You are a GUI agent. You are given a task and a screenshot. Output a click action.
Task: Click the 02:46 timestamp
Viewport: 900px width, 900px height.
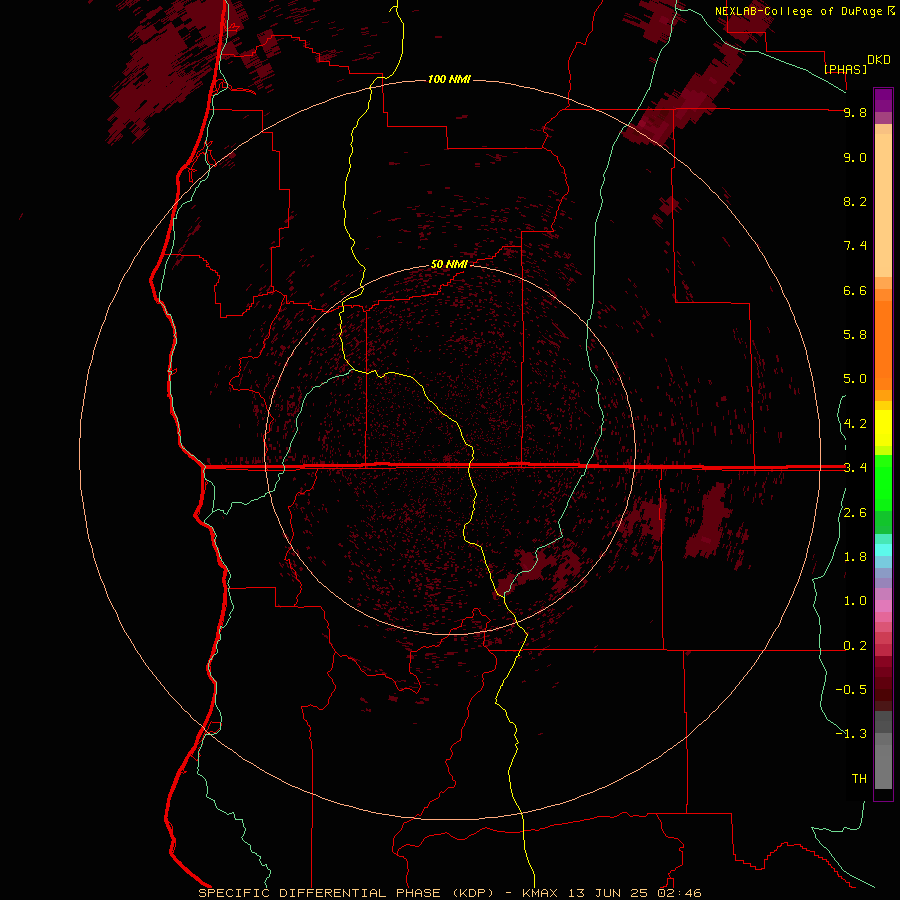click(x=679, y=893)
